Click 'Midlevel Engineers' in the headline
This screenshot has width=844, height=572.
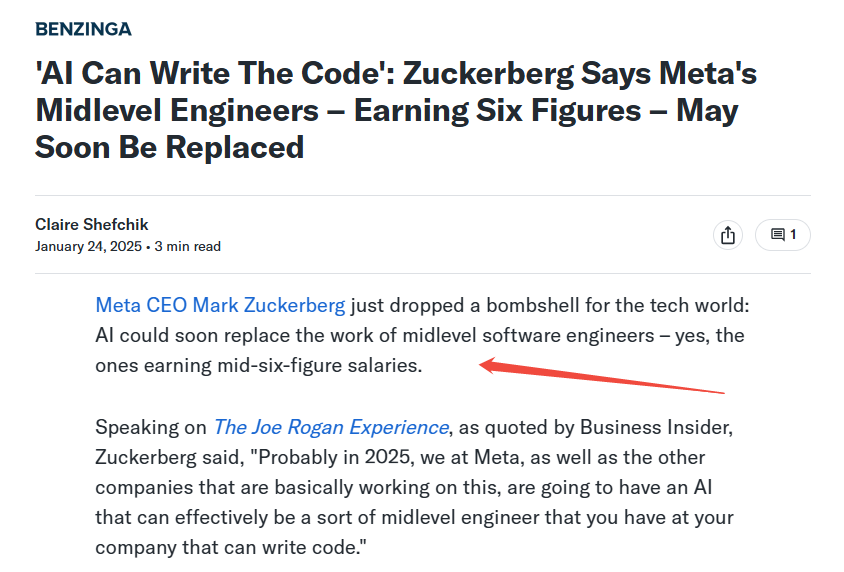[x=177, y=110]
